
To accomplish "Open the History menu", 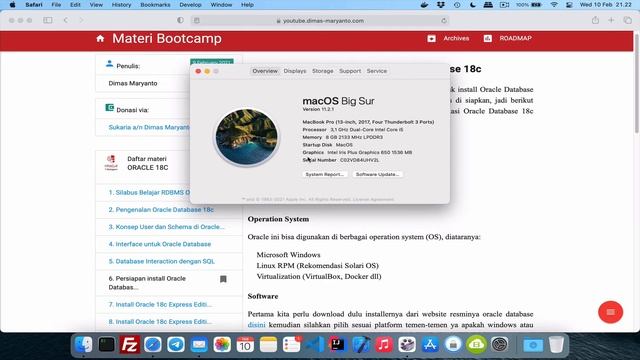I will pos(121,5).
